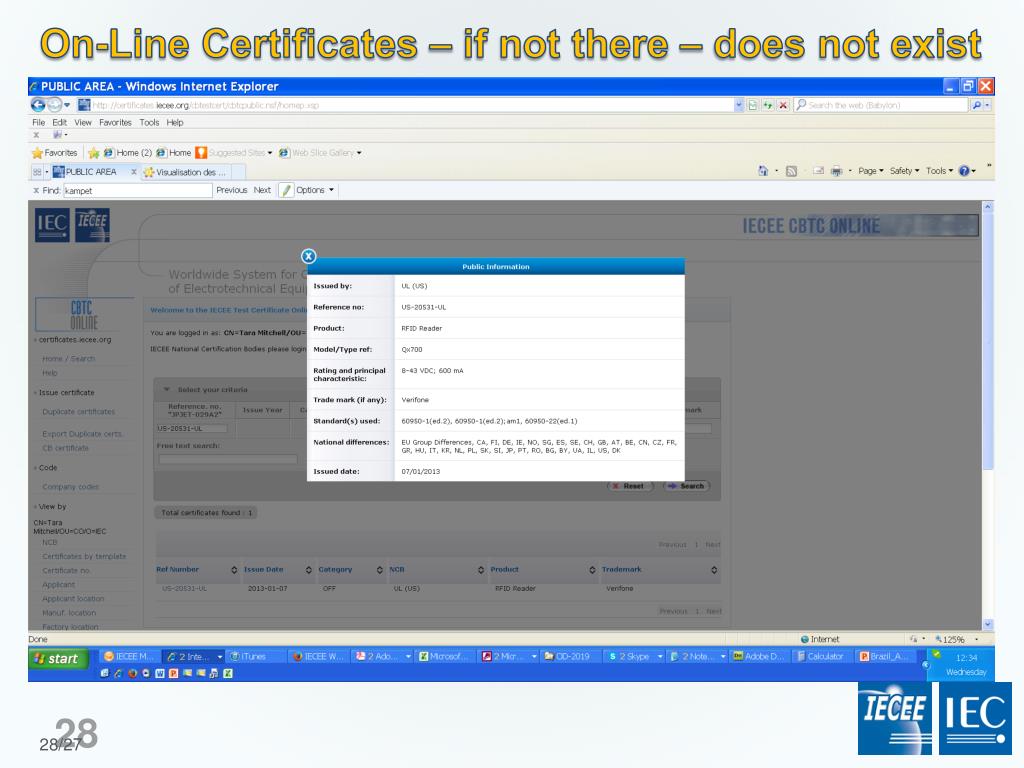The image size is (1024, 768).
Task: Open the Applicant location sidebar link
Action: pos(73,599)
